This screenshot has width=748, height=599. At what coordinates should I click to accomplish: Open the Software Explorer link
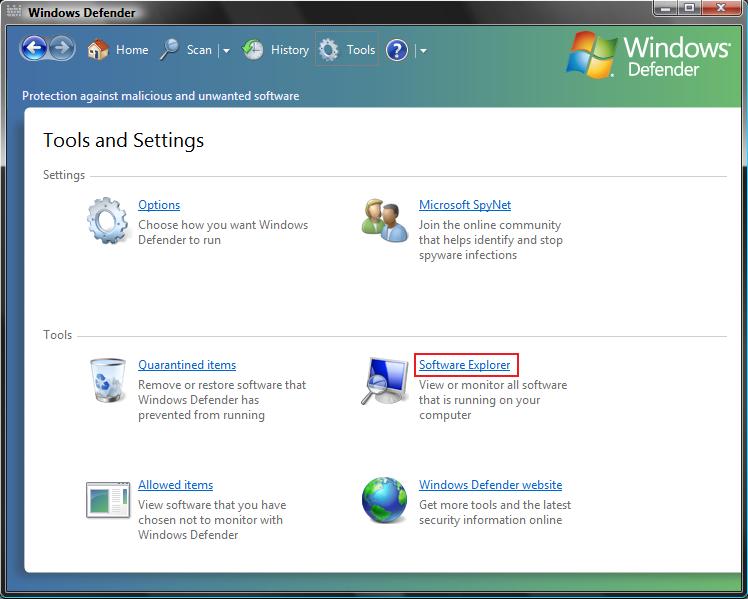[465, 365]
